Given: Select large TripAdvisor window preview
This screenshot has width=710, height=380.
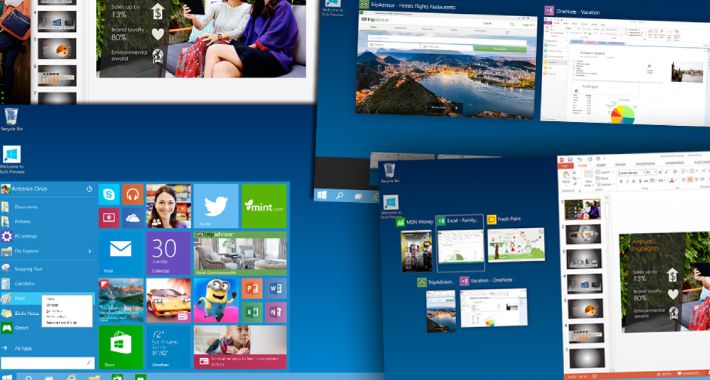Looking at the screenshot, I should (x=446, y=66).
